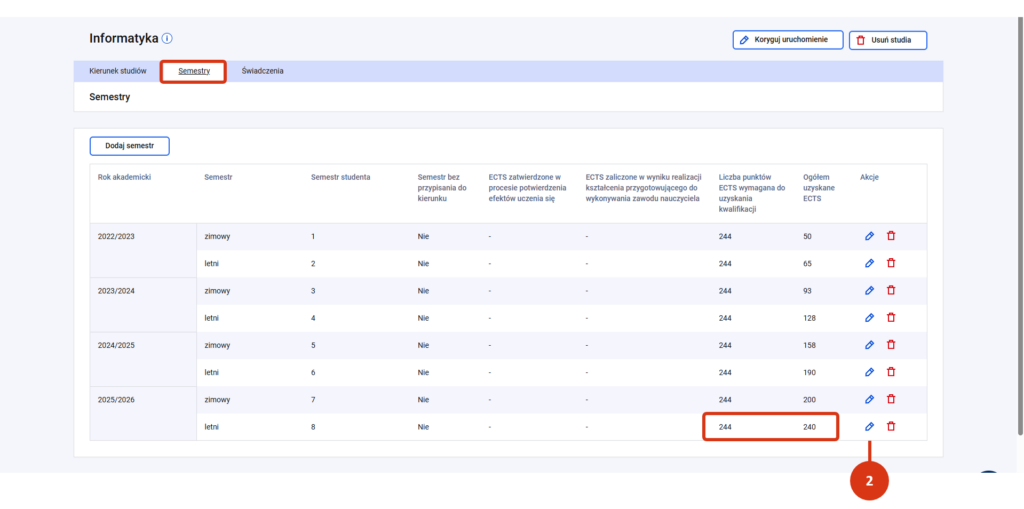Click the Liczba punktów ECTS wymagana header
The width and height of the screenshot is (1024, 509).
click(752, 193)
